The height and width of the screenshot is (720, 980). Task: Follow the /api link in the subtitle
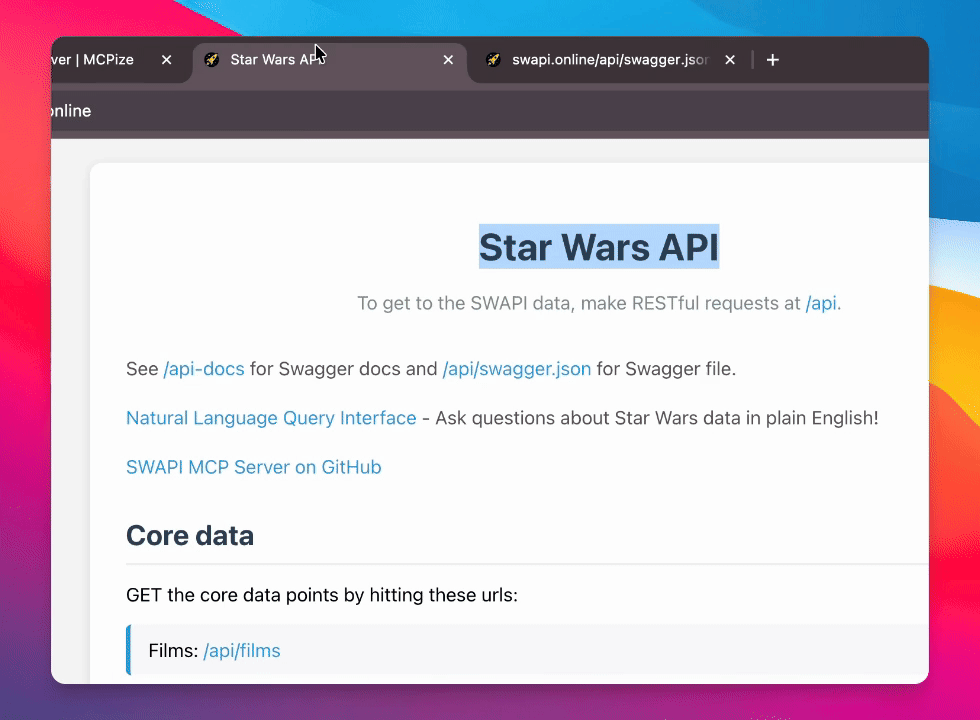[821, 303]
